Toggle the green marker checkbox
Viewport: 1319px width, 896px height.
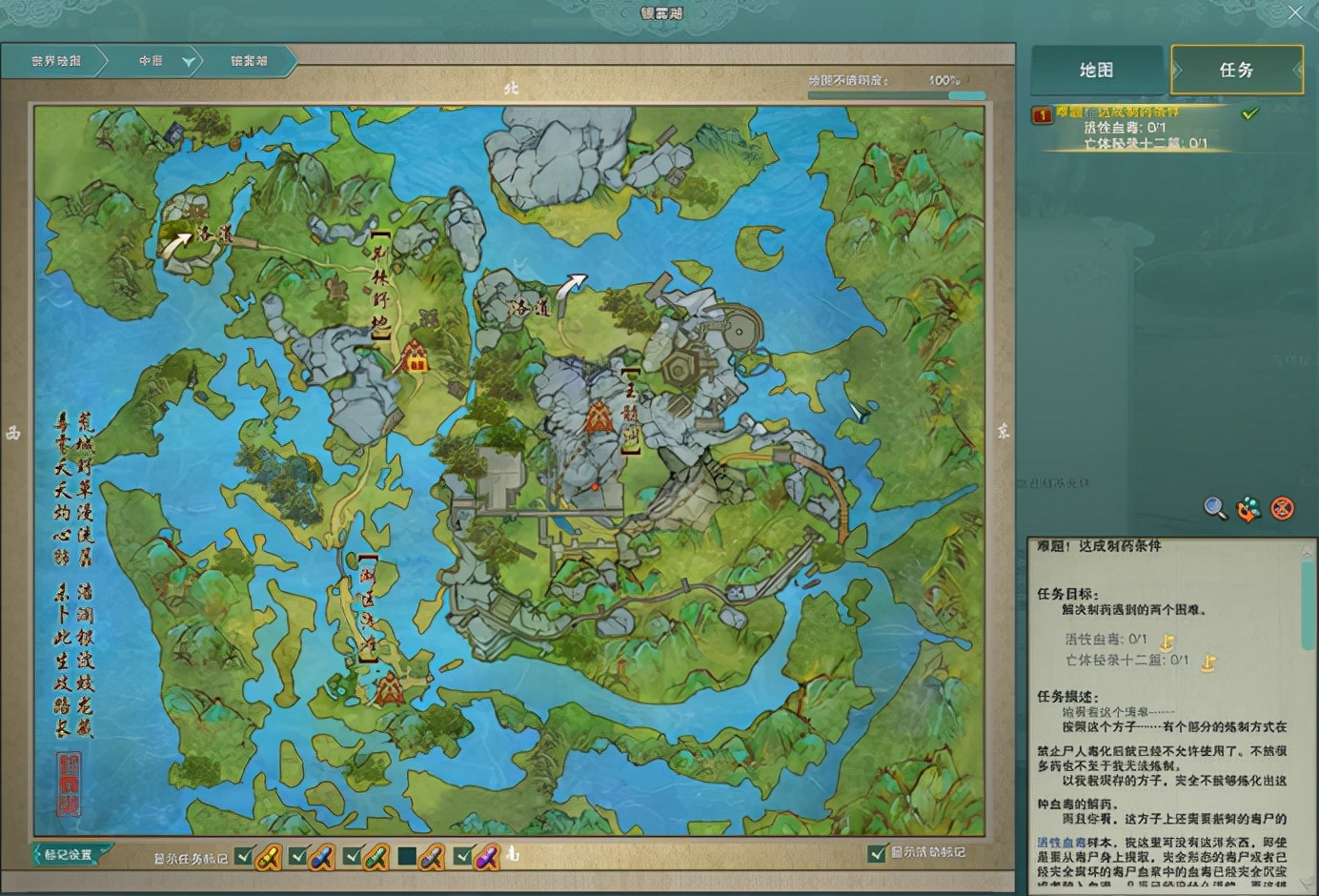tap(352, 856)
